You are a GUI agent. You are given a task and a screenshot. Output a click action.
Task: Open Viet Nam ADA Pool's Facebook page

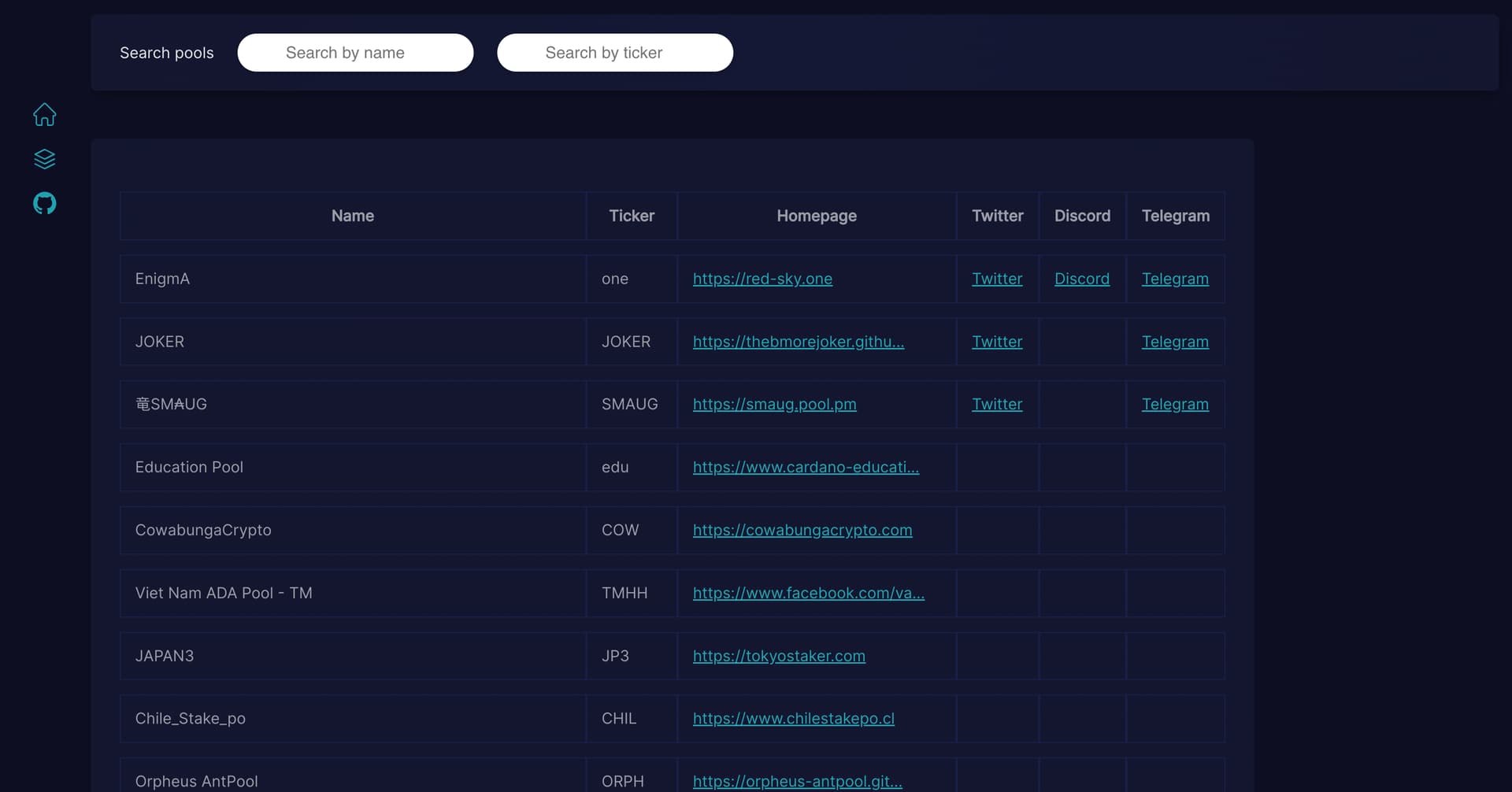tap(808, 593)
